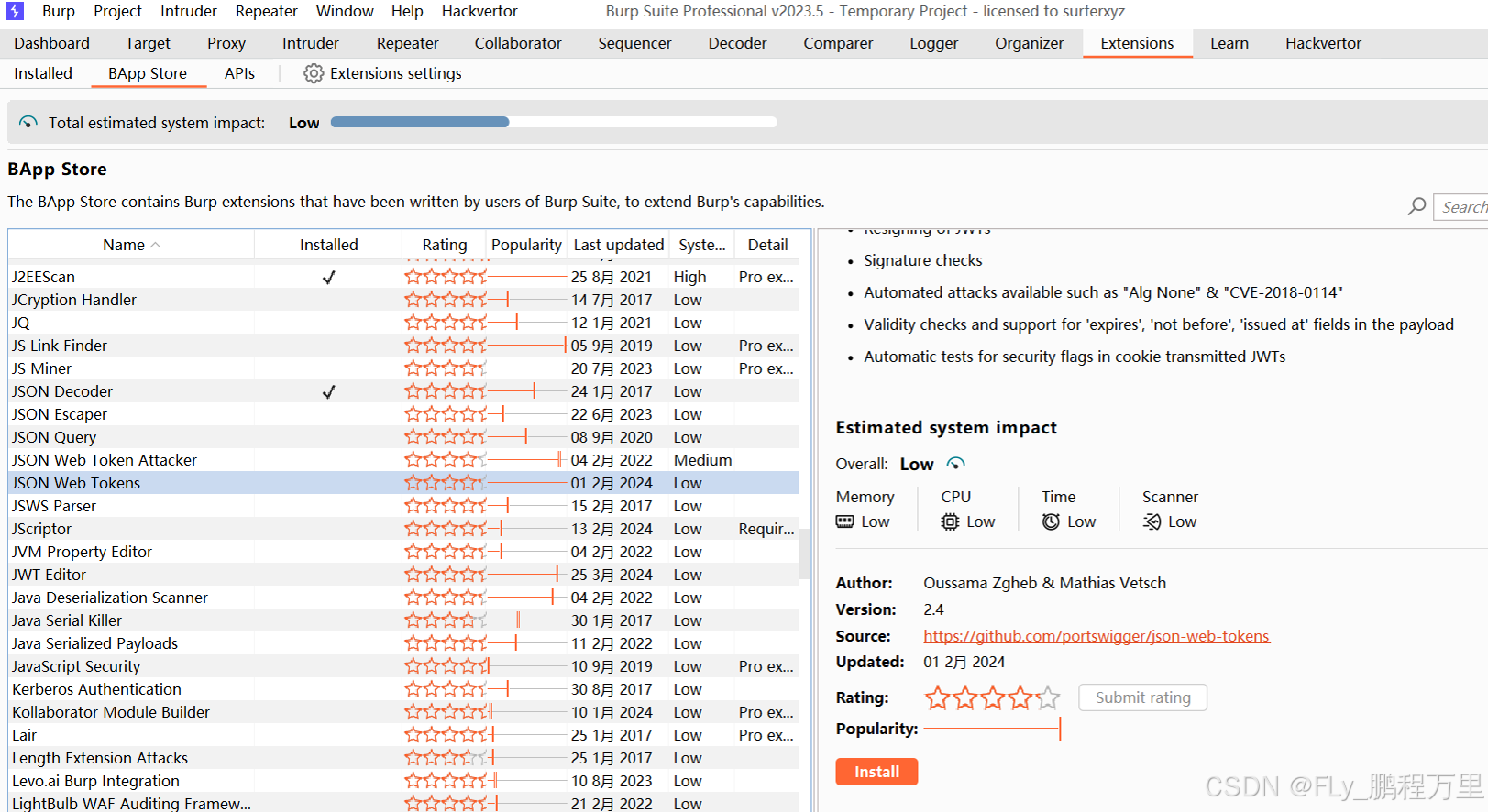1488x812 pixels.
Task: Open the Hackvertor menu in menu bar
Action: click(x=479, y=11)
